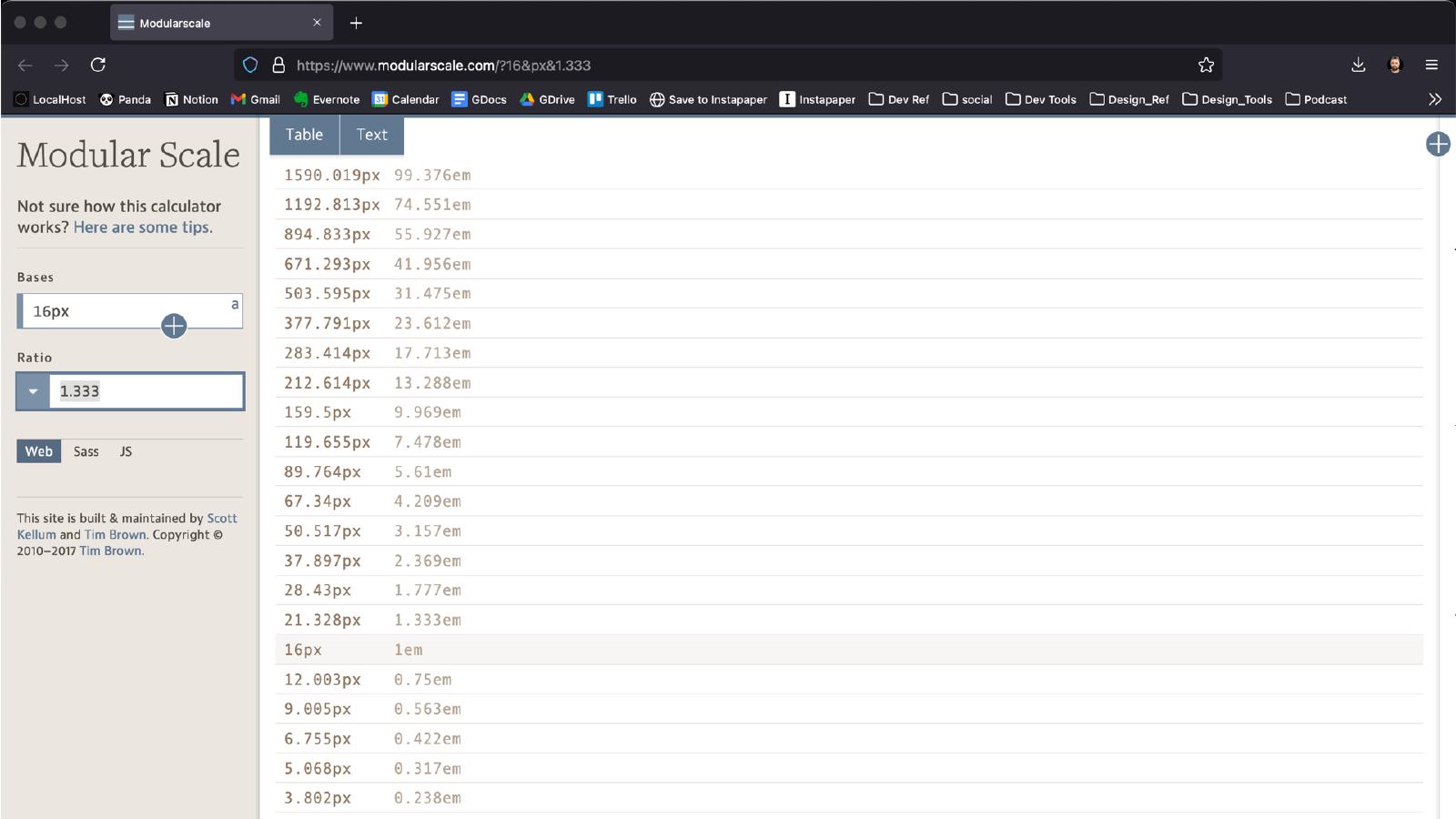This screenshot has width=1456, height=819.
Task: Reload the page with refresh icon
Action: click(x=98, y=65)
